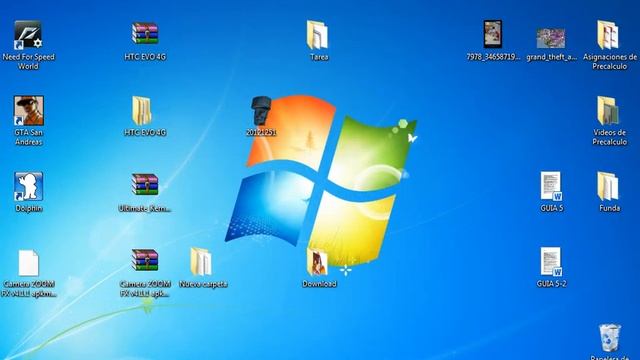Select the grand_theft_a... image file
Viewport: 640px width, 360px height.
[x=551, y=38]
